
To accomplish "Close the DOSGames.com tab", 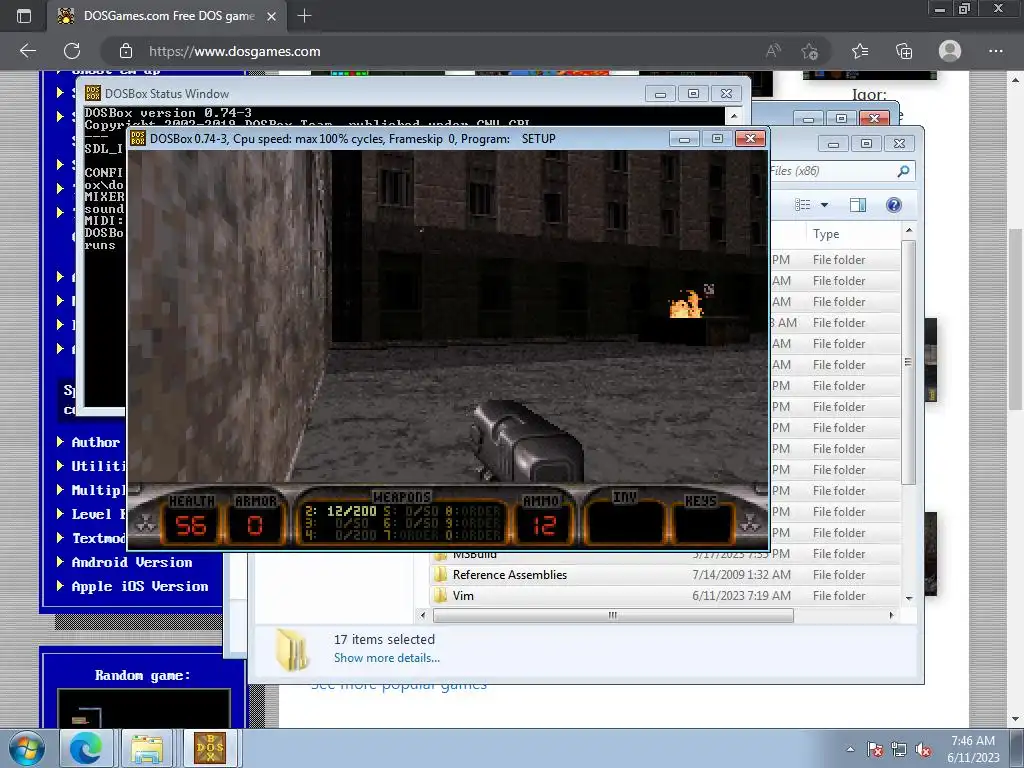I will (272, 16).
